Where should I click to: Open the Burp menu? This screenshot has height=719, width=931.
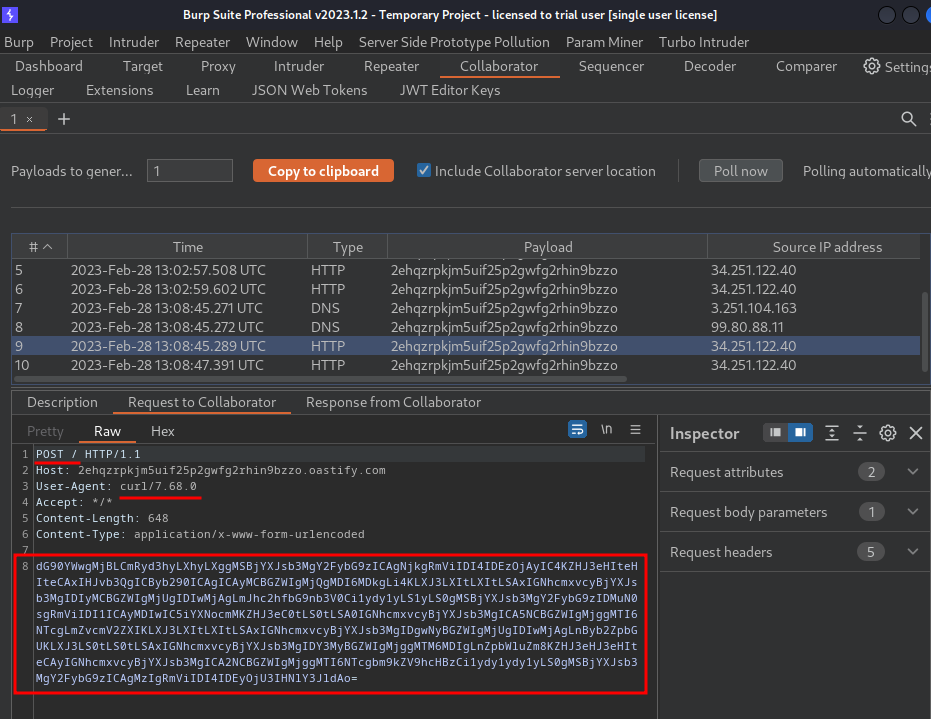click(19, 42)
